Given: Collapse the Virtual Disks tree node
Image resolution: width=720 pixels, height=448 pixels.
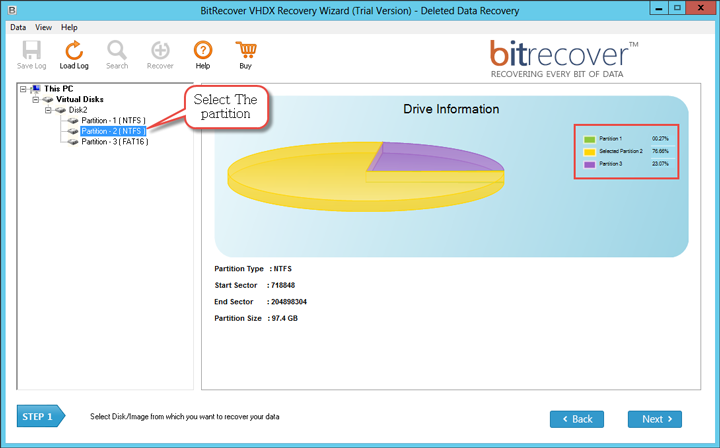Looking at the screenshot, I should pyautogui.click(x=35, y=100).
